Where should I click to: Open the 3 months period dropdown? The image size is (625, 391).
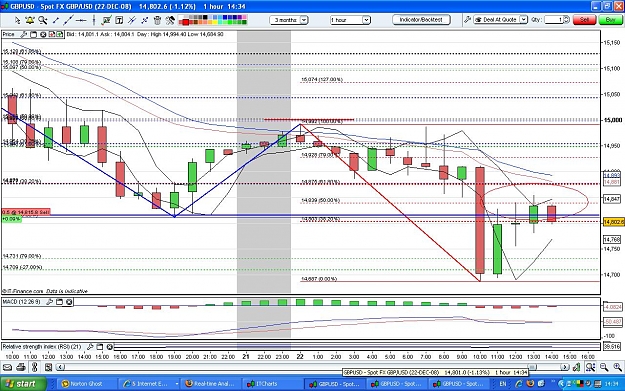289,20
